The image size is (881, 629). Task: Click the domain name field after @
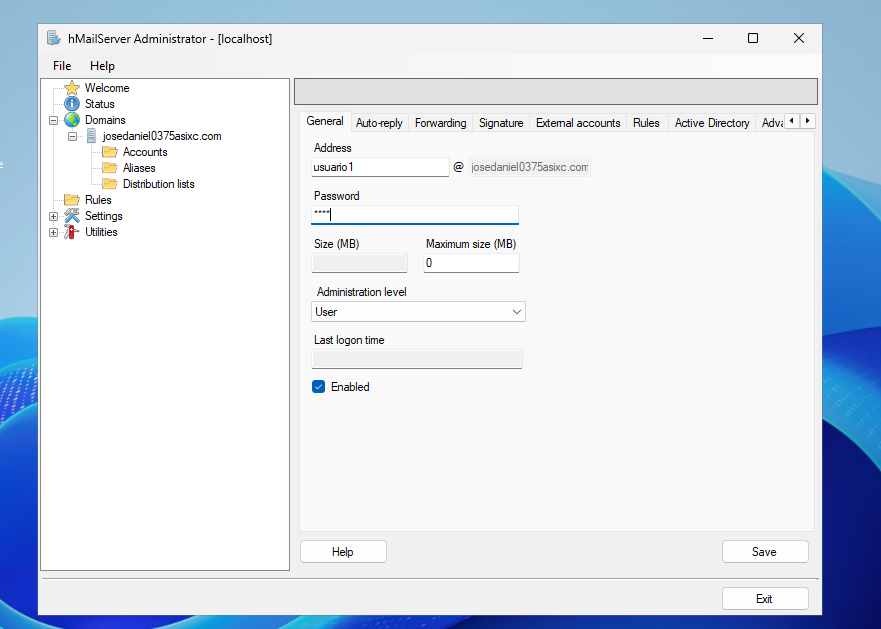[x=530, y=167]
